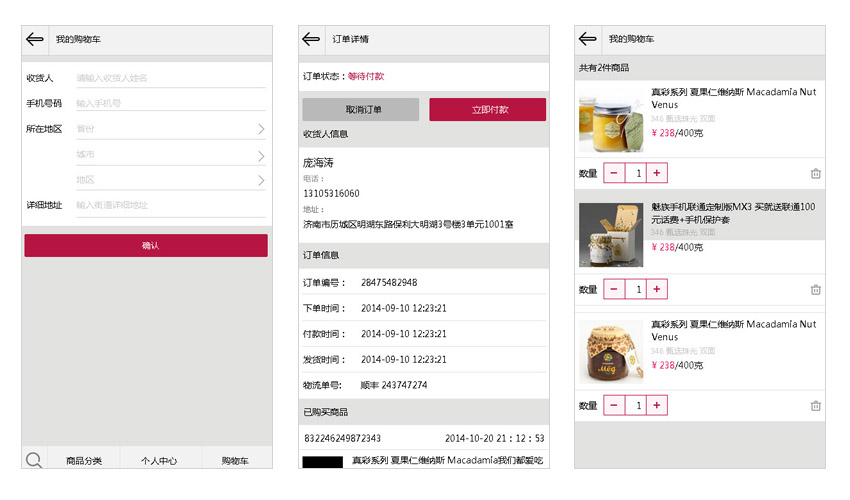Tap back arrow on the cart list screen
The image size is (850, 500).
(x=587, y=40)
